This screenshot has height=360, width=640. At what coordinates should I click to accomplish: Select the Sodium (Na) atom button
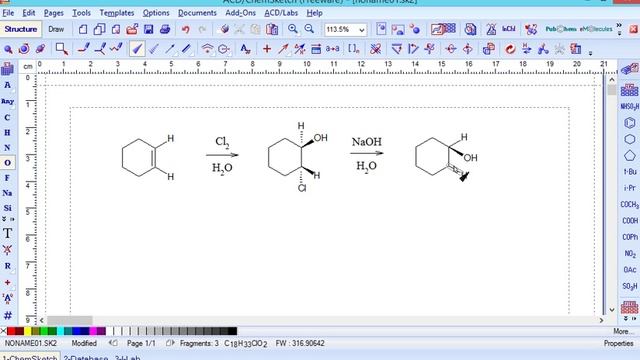[7, 193]
